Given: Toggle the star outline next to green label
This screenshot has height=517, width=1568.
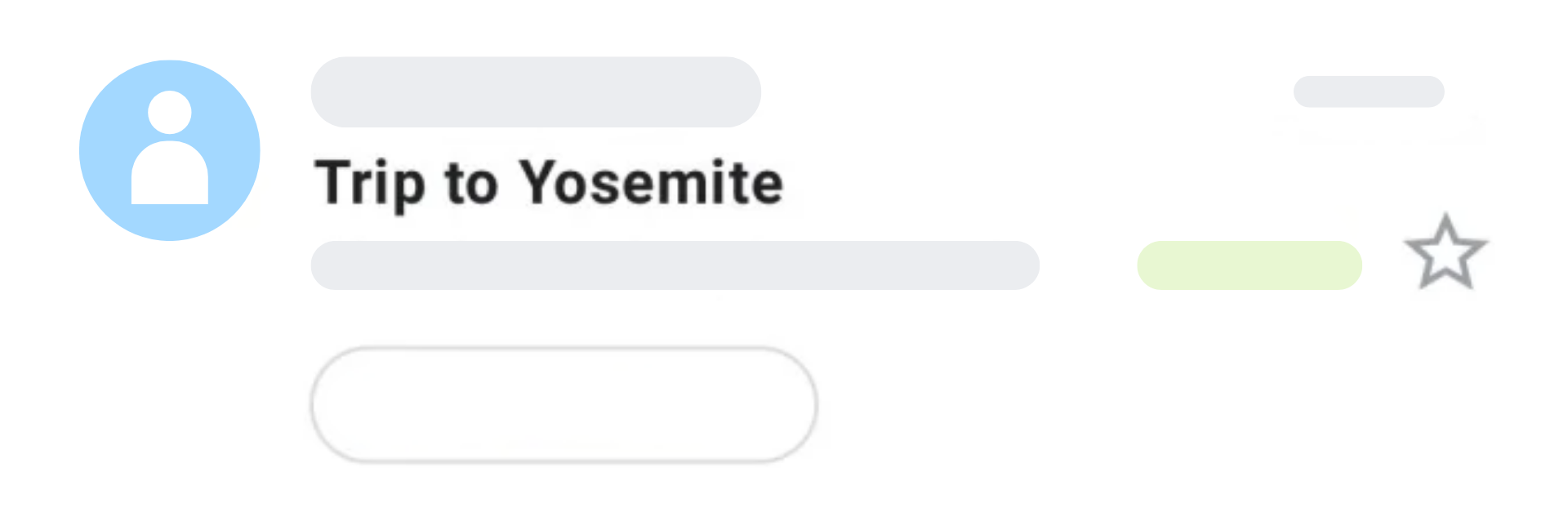Looking at the screenshot, I should coord(1445,252).
